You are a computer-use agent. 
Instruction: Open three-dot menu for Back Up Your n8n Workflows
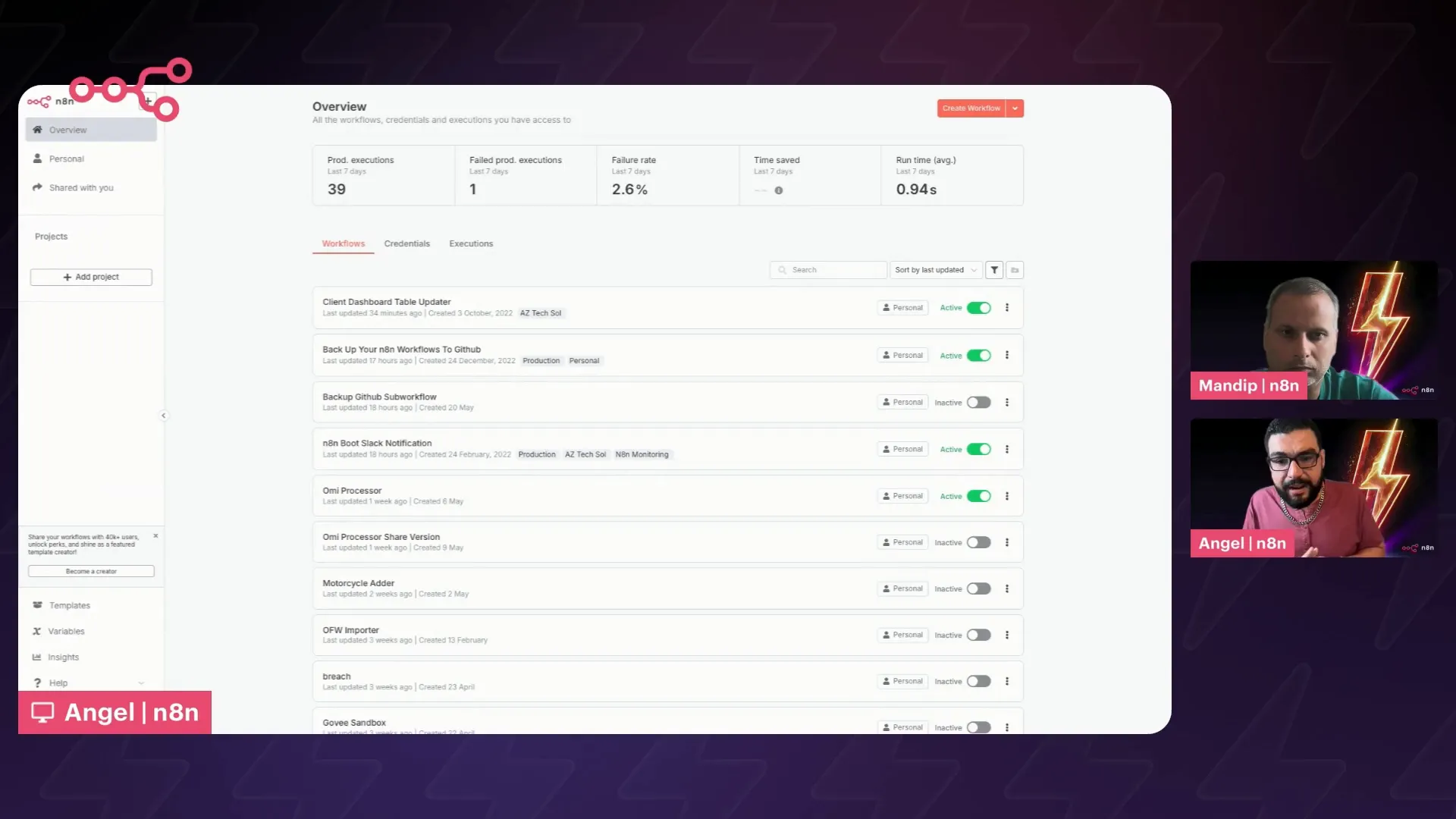[1007, 355]
